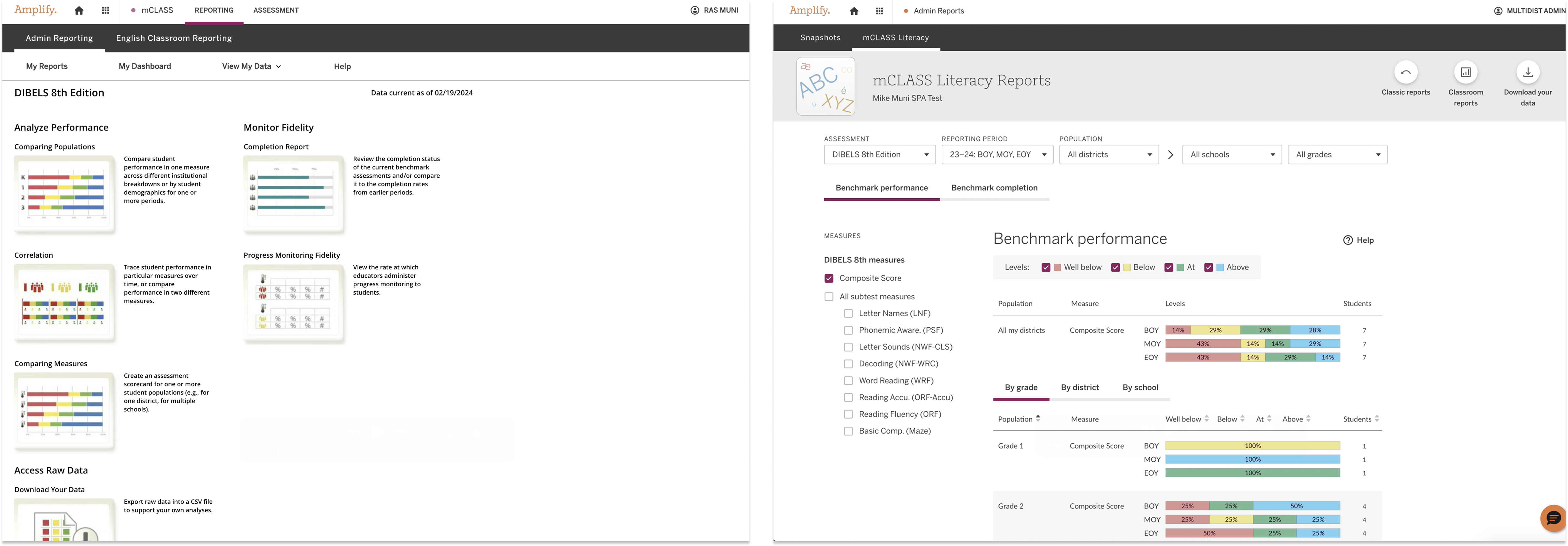Sort table by Well below column

[x=1206, y=418]
